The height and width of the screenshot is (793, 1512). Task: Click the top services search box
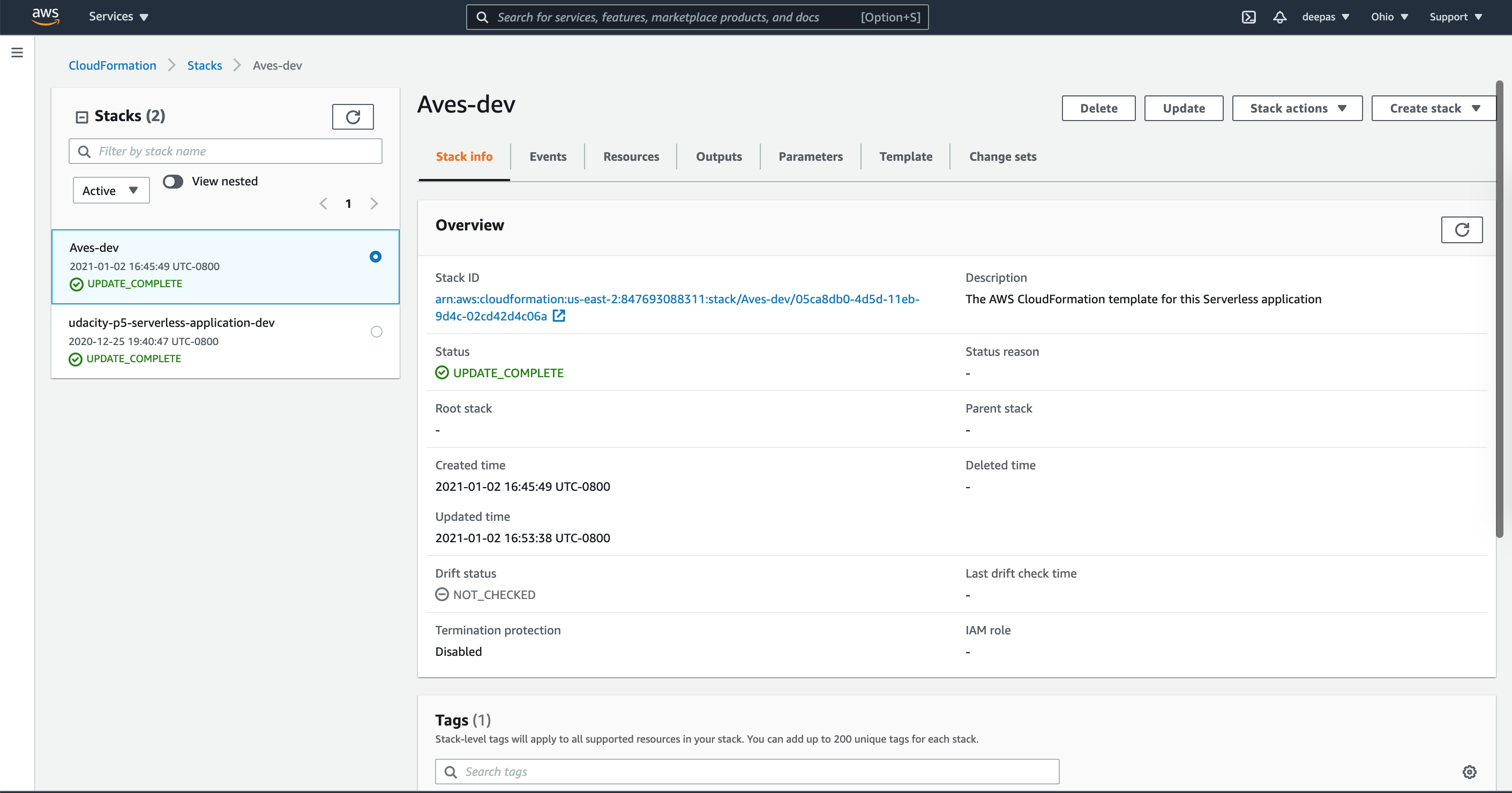coord(697,17)
